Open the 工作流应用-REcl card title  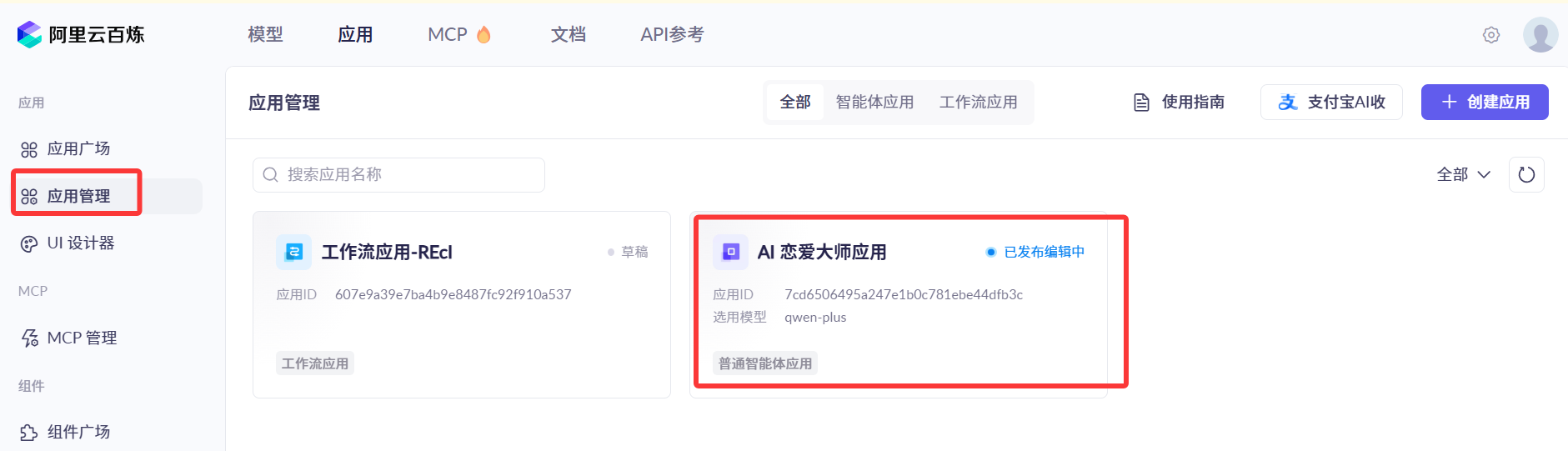click(387, 252)
